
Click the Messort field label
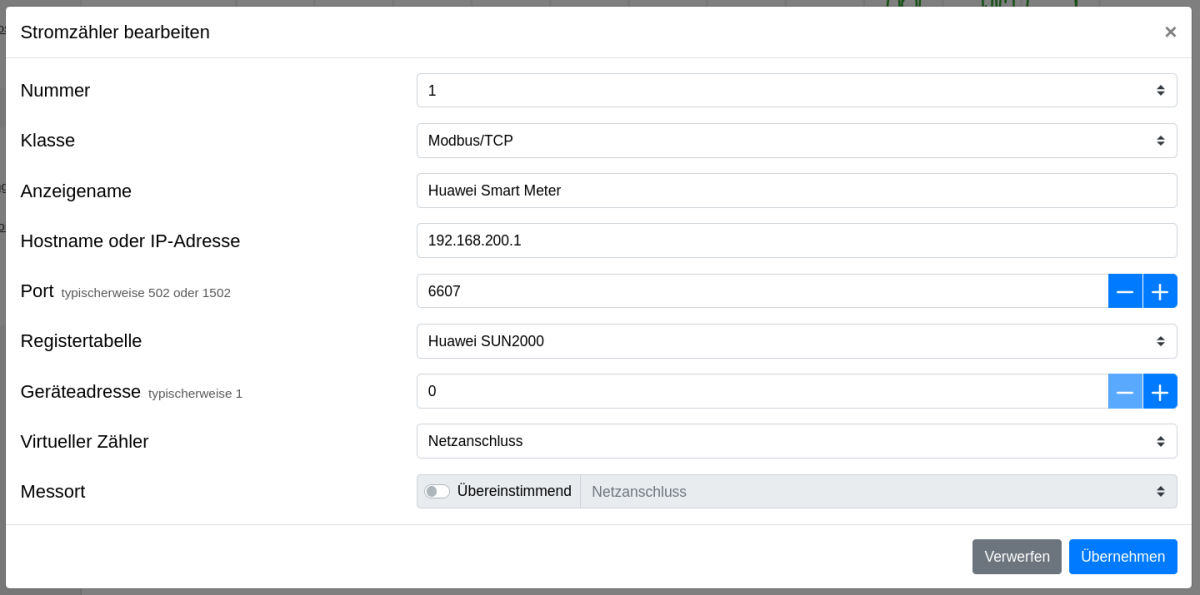(53, 491)
